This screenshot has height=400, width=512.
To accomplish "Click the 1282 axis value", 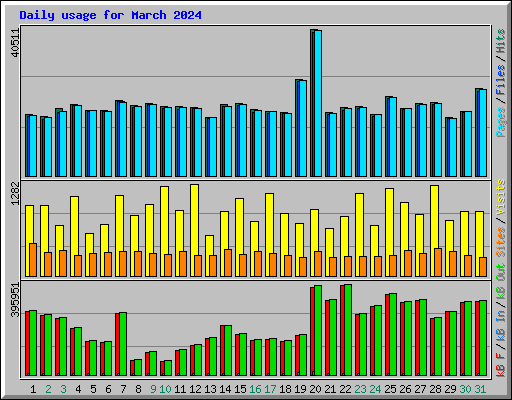I will (16, 194).
